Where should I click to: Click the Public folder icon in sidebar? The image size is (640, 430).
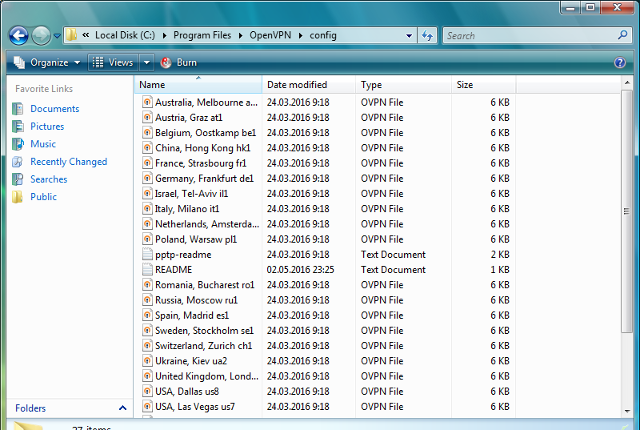(x=18, y=197)
